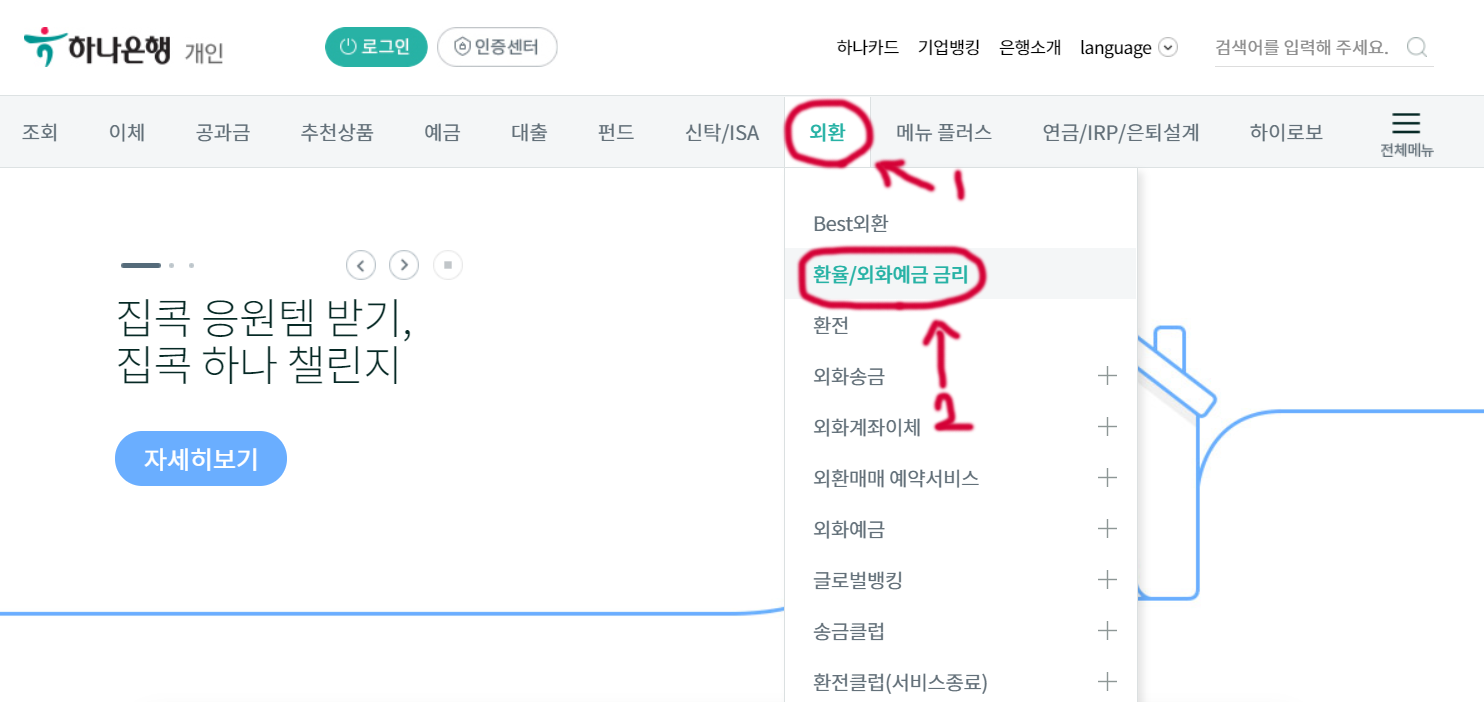Click the Hana Bank logo
The width and height of the screenshot is (1484, 702).
[97, 47]
